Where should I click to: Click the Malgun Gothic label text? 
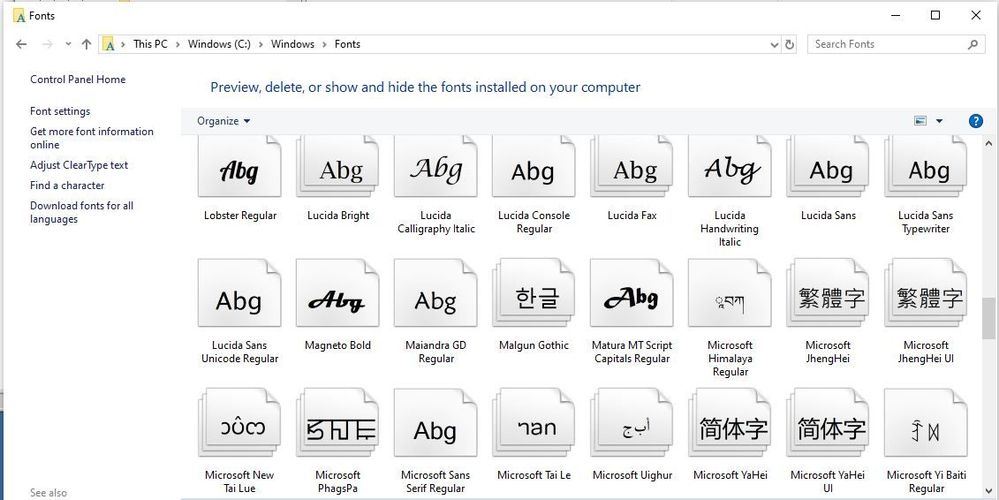pos(534,346)
